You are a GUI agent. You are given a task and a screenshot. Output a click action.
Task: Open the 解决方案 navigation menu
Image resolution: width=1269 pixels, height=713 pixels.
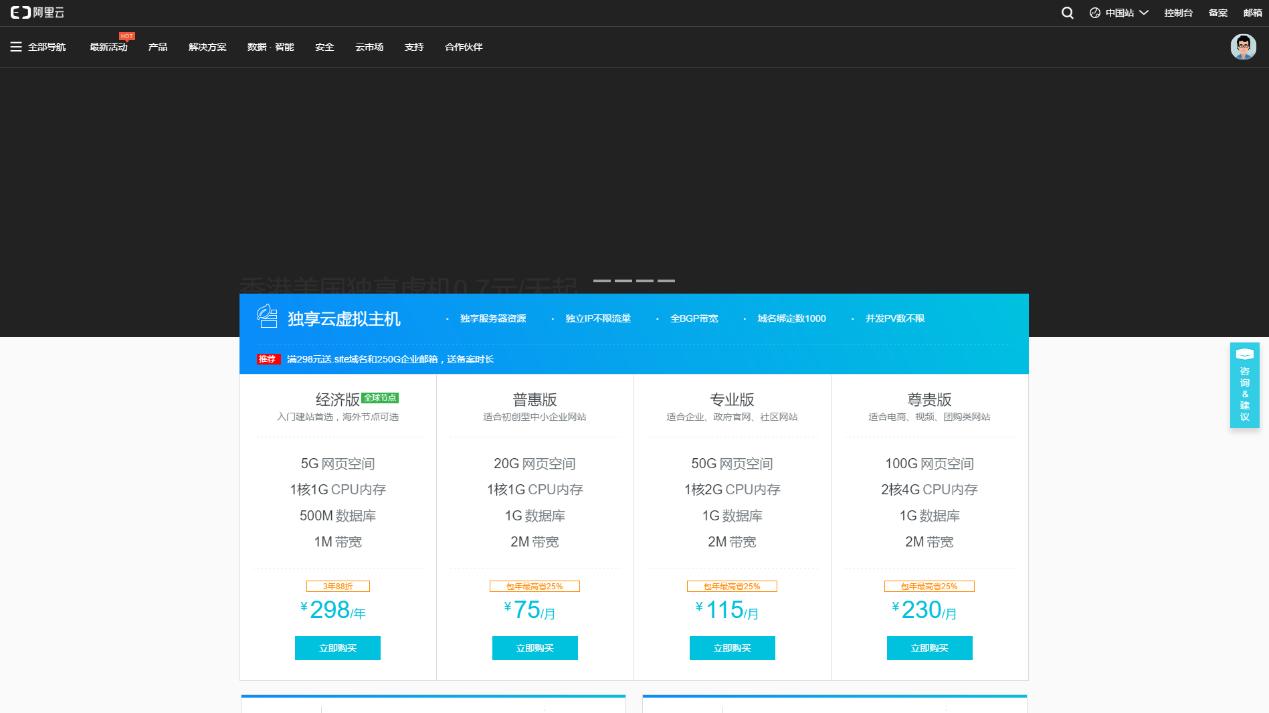pos(206,47)
